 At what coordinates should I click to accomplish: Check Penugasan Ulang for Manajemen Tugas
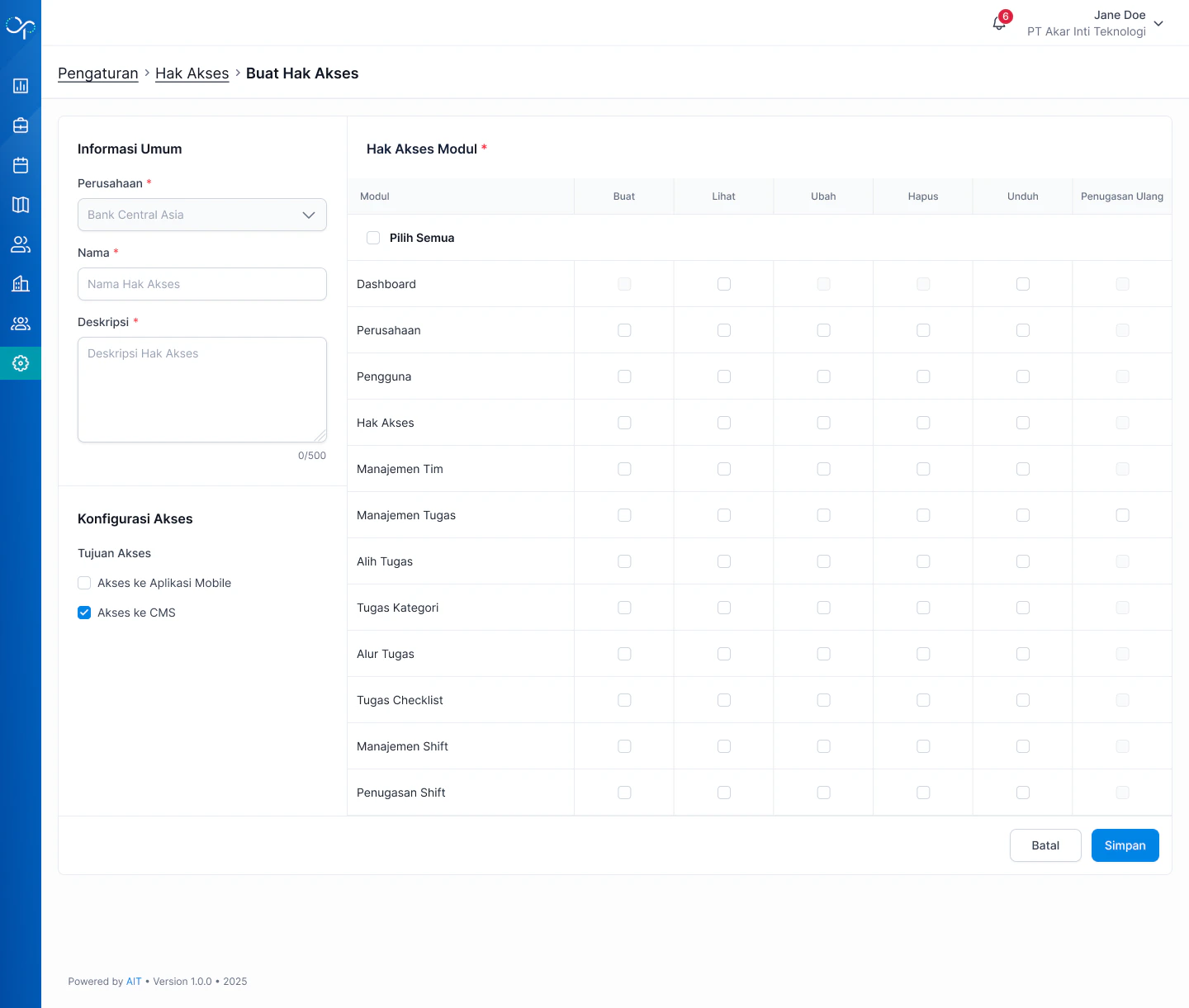tap(1123, 515)
